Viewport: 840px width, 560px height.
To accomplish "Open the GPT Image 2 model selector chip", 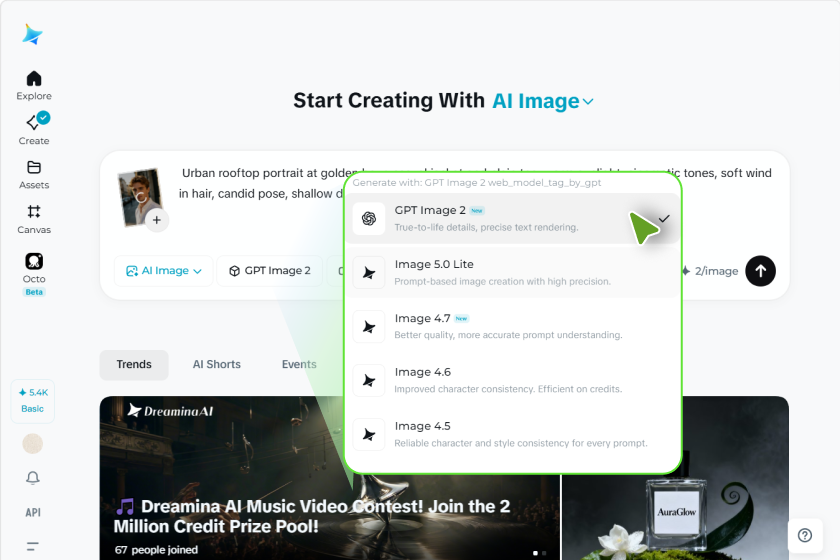I will (270, 271).
